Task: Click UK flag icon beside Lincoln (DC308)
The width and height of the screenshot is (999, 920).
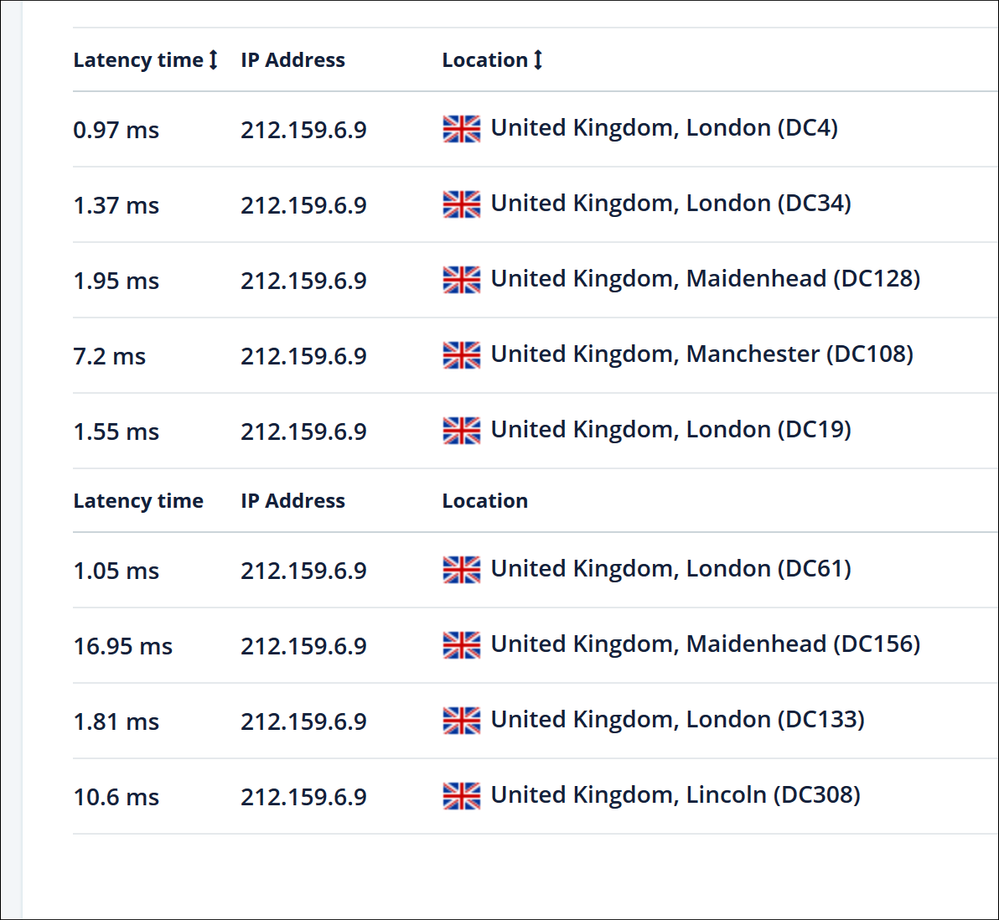Action: pyautogui.click(x=461, y=796)
